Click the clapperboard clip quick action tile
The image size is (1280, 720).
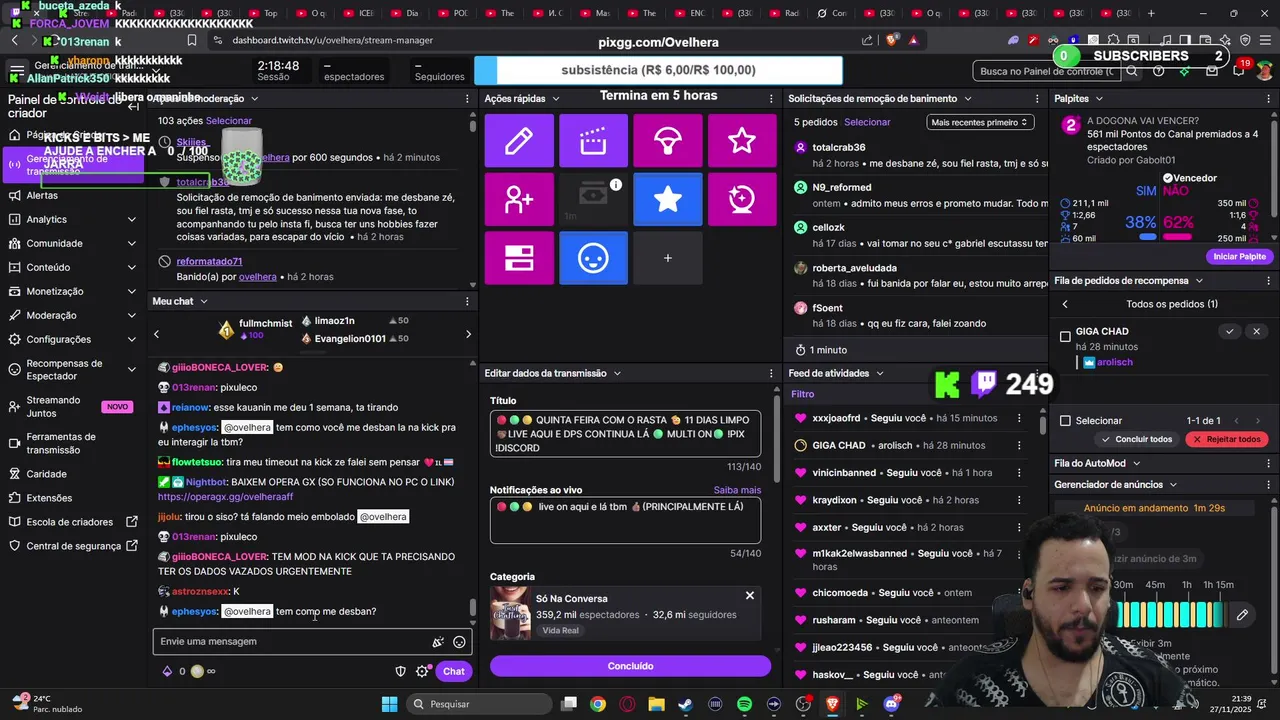593,141
